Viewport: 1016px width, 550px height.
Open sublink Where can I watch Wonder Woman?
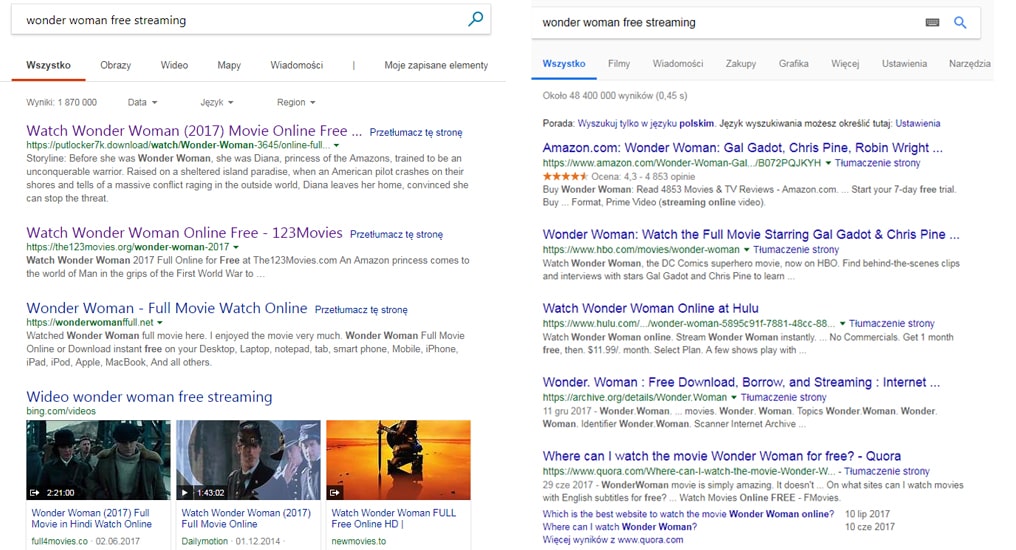pyautogui.click(x=619, y=527)
